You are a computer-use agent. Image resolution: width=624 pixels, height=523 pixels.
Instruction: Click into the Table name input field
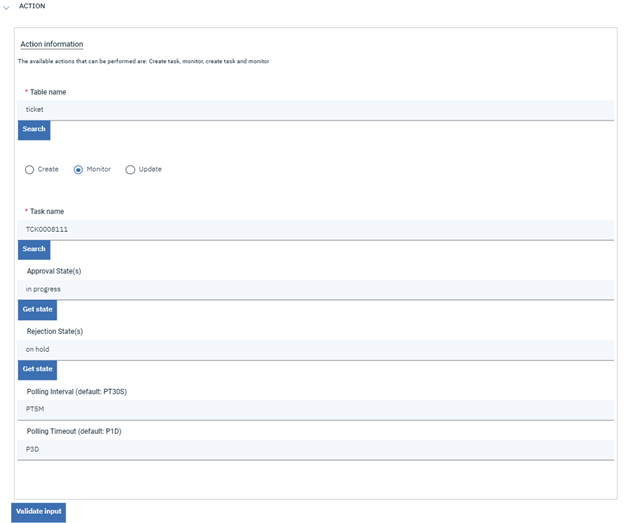pos(315,109)
